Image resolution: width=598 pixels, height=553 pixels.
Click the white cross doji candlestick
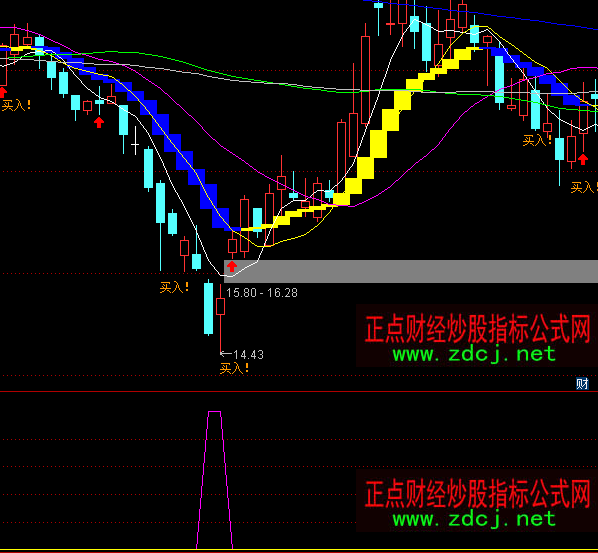[135, 141]
